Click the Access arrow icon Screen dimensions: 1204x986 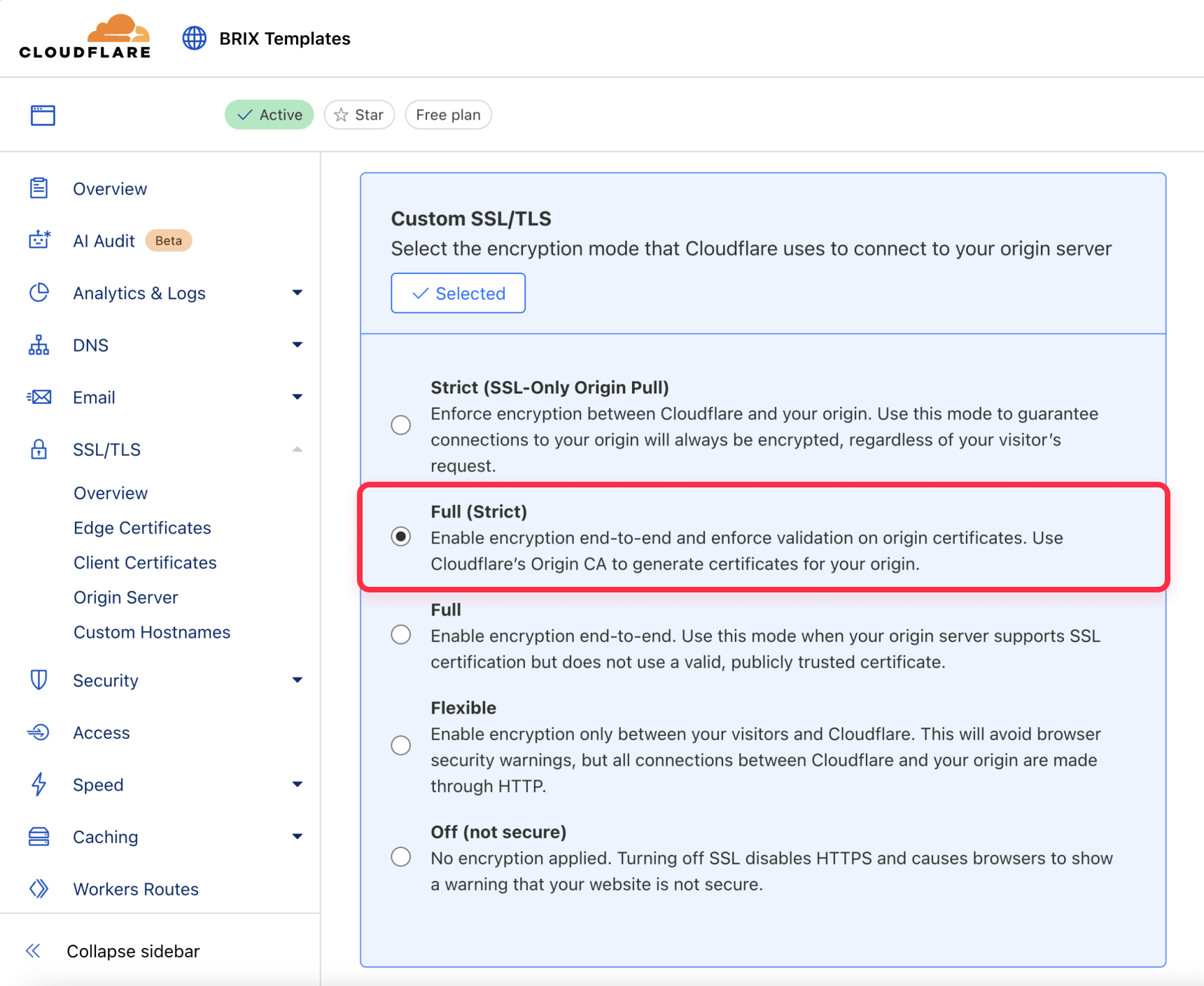point(38,732)
